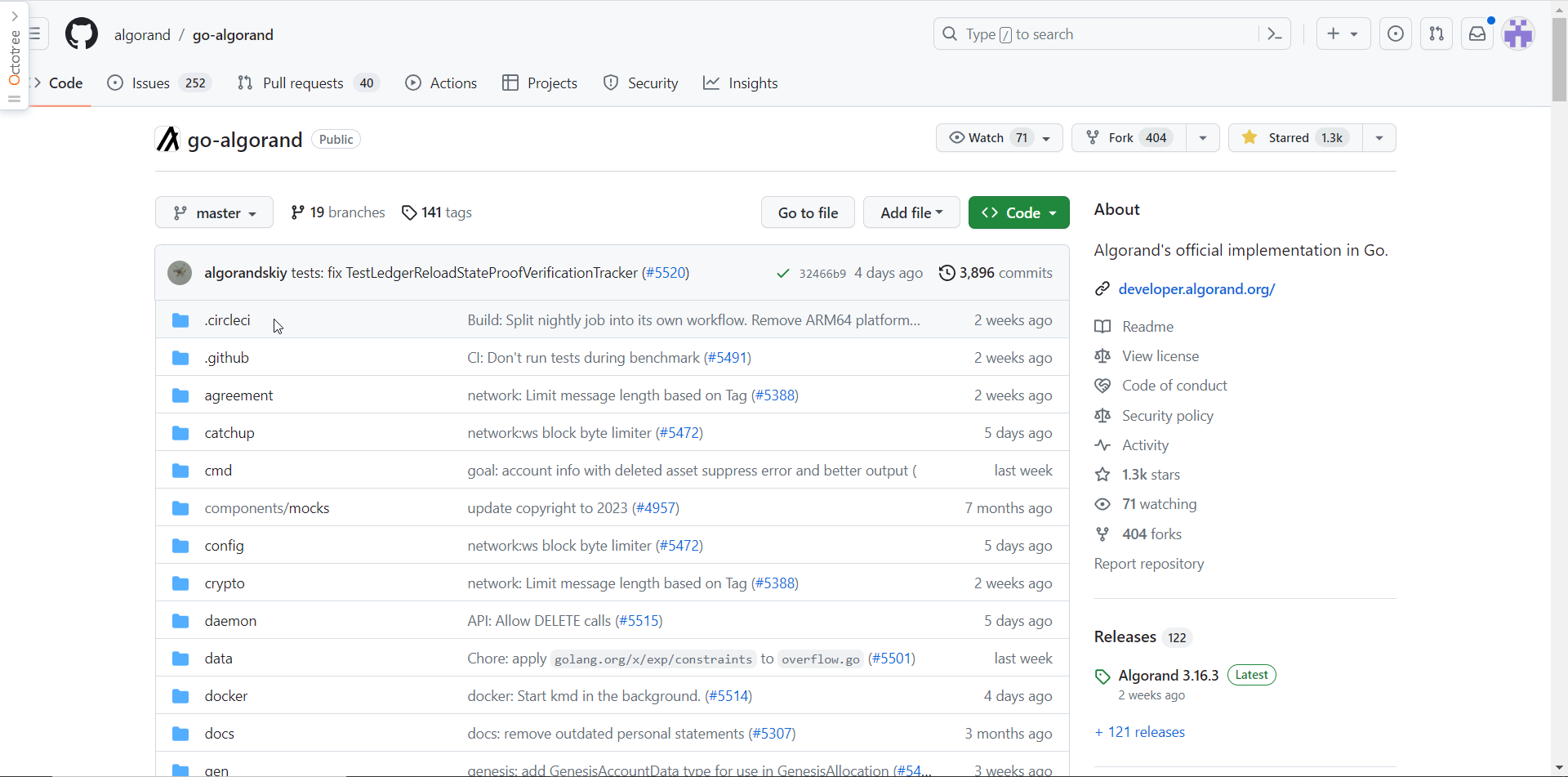This screenshot has height=777, width=1568.
Task: Open pull requests icon in header
Action: 1437,33
